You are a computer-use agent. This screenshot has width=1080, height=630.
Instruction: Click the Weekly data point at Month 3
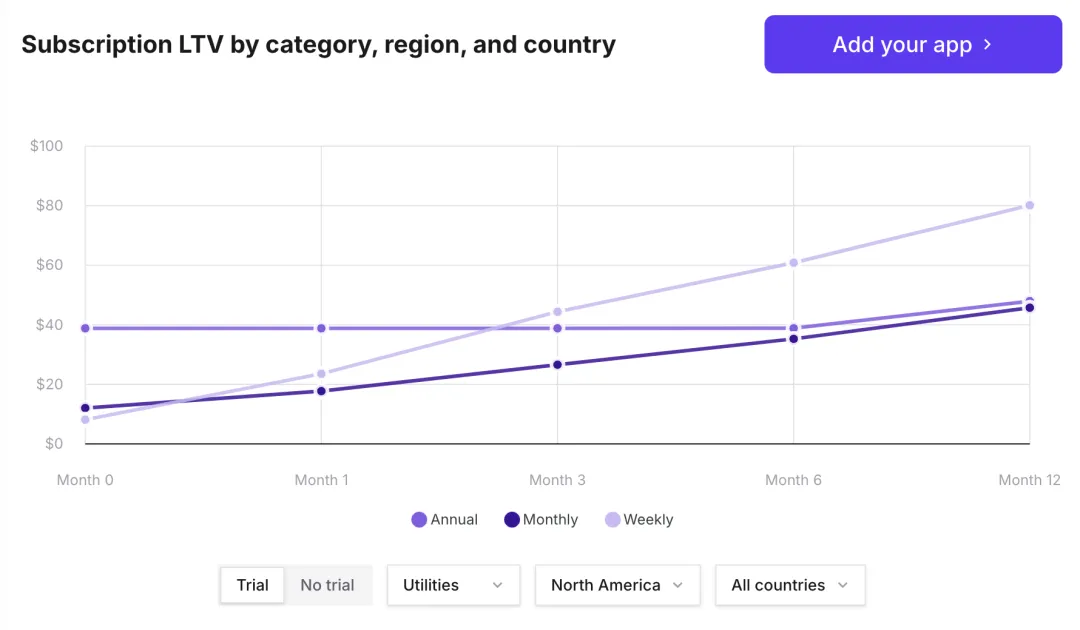557,312
